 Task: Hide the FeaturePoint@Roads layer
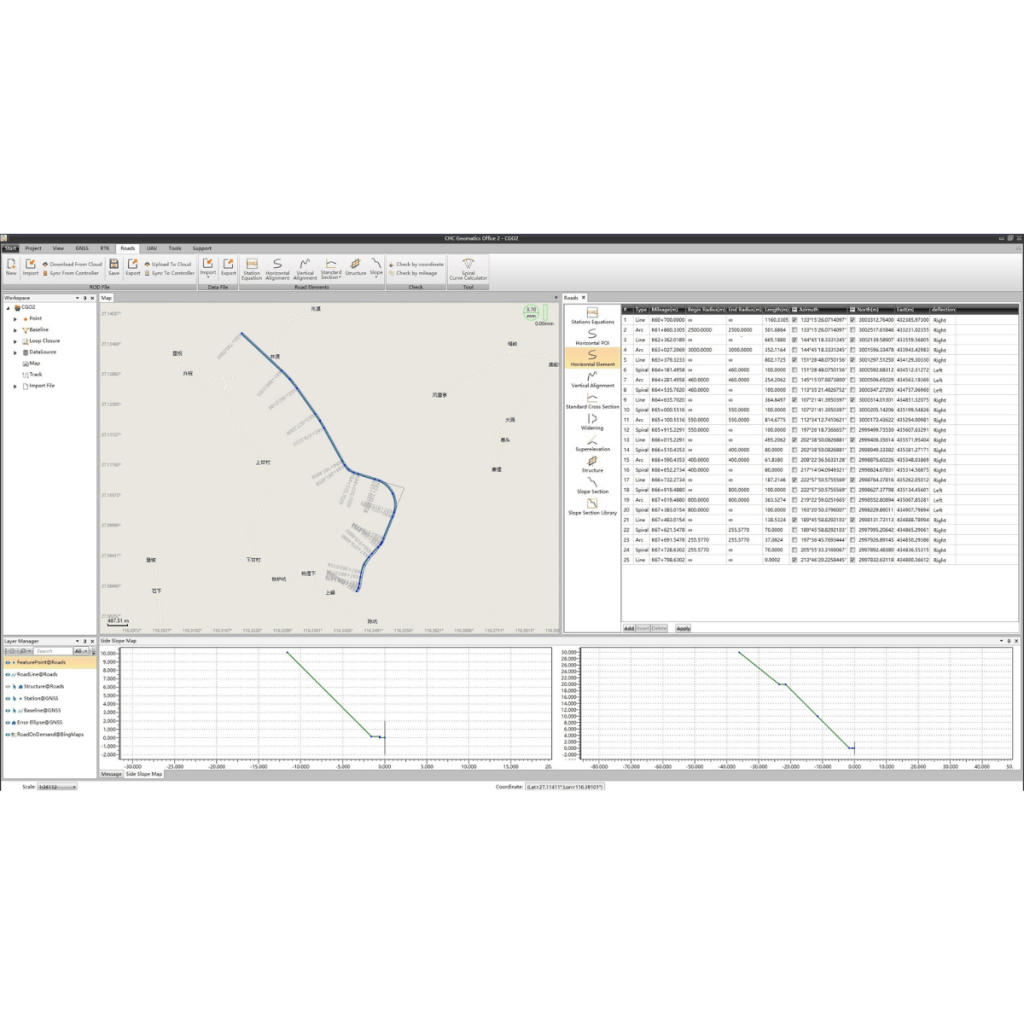(x=8, y=662)
